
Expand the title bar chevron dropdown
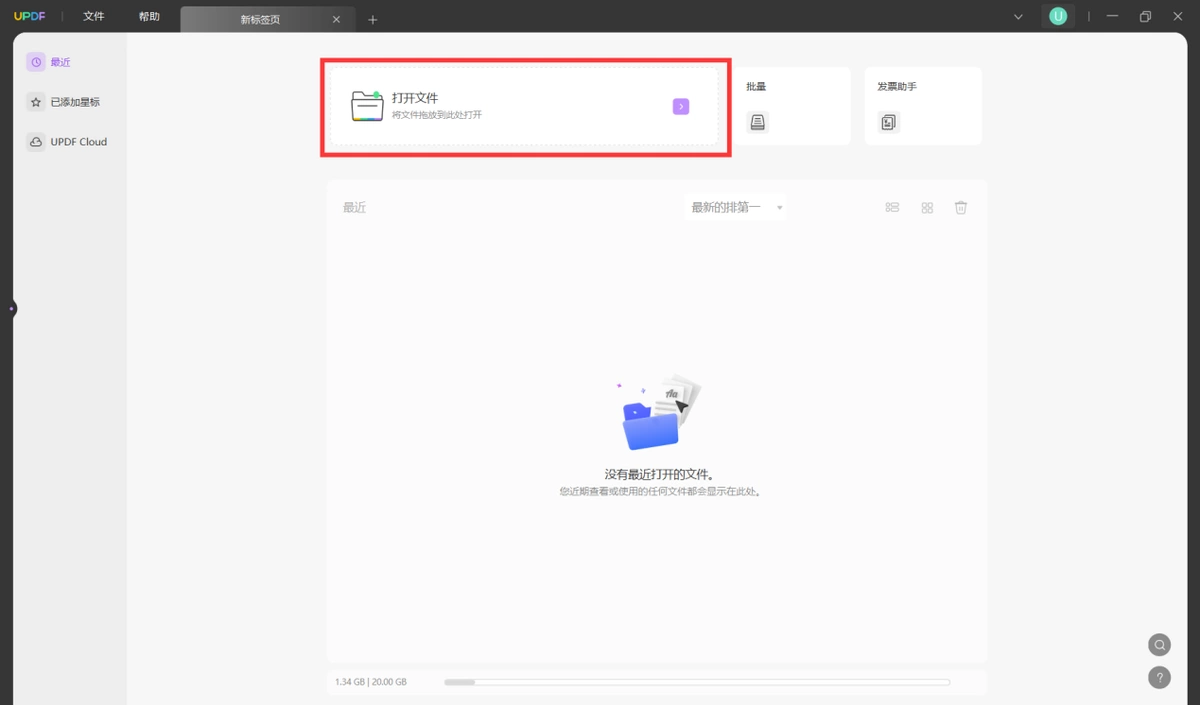pos(1018,17)
